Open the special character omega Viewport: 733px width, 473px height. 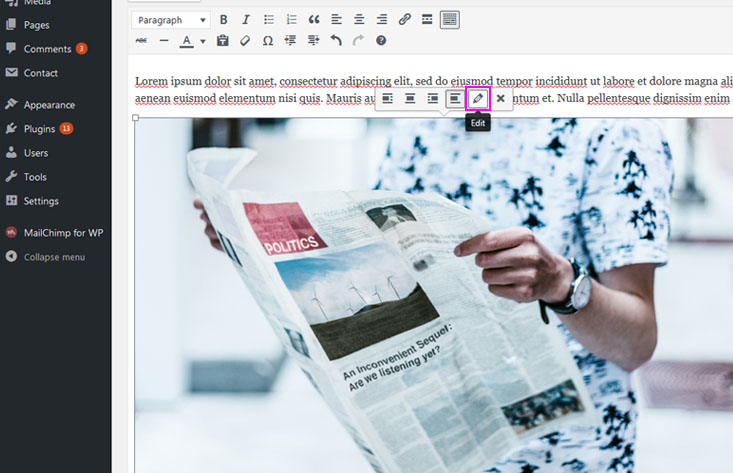pyautogui.click(x=268, y=41)
